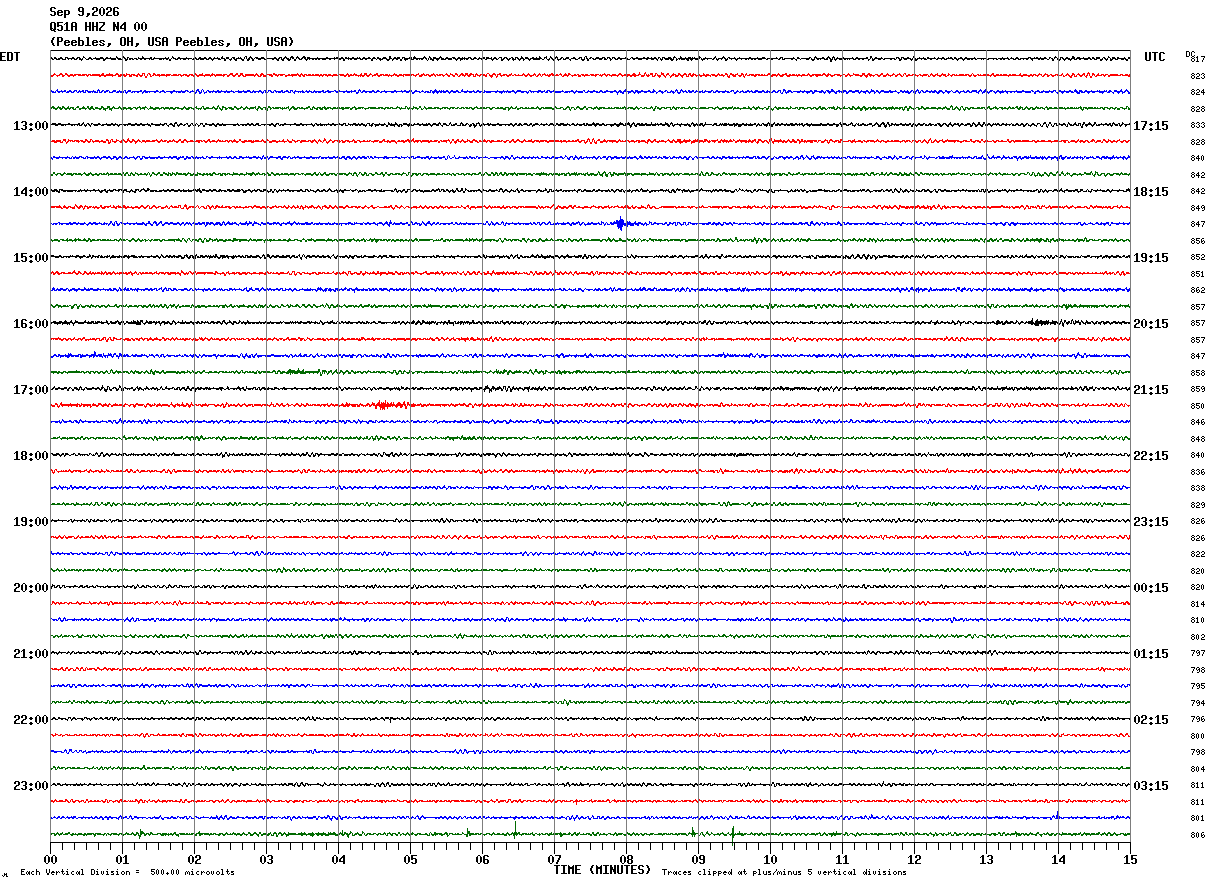The image size is (1210, 886).
Task: Click the vertical division microvolts scale note
Action: pyautogui.click(x=127, y=873)
